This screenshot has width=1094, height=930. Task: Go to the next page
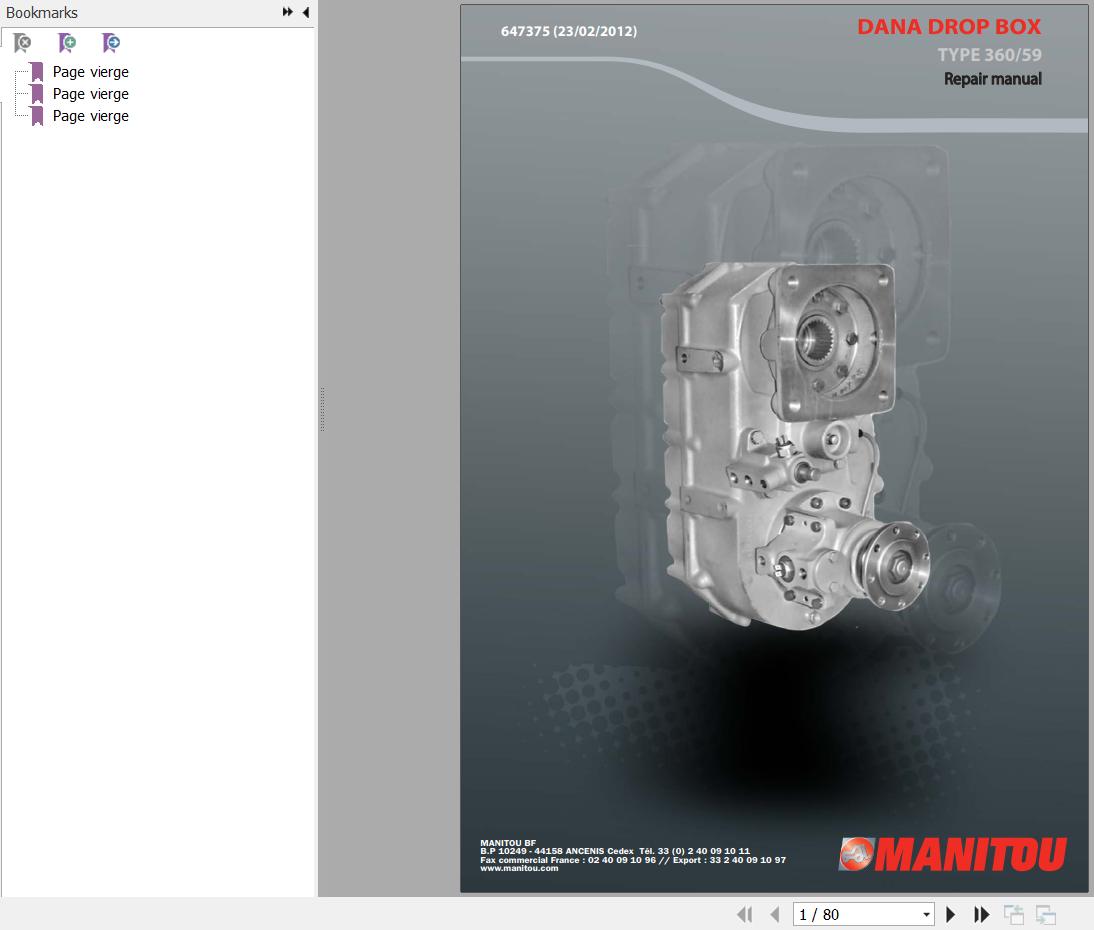[x=950, y=914]
